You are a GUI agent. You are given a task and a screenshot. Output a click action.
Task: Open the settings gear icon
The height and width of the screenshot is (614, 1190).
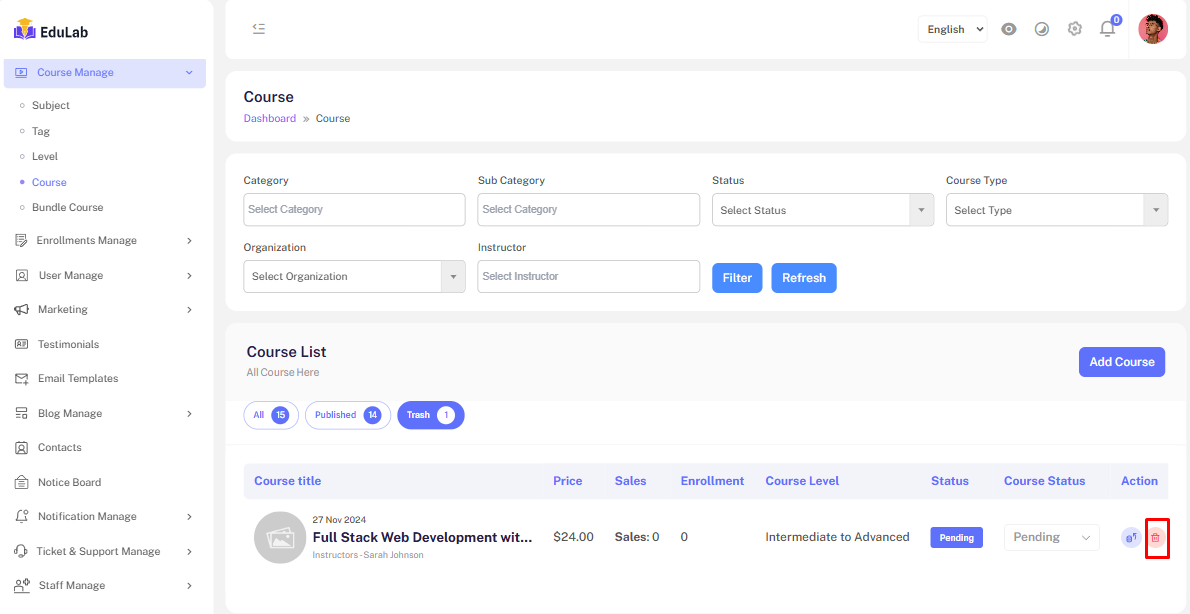coord(1075,29)
